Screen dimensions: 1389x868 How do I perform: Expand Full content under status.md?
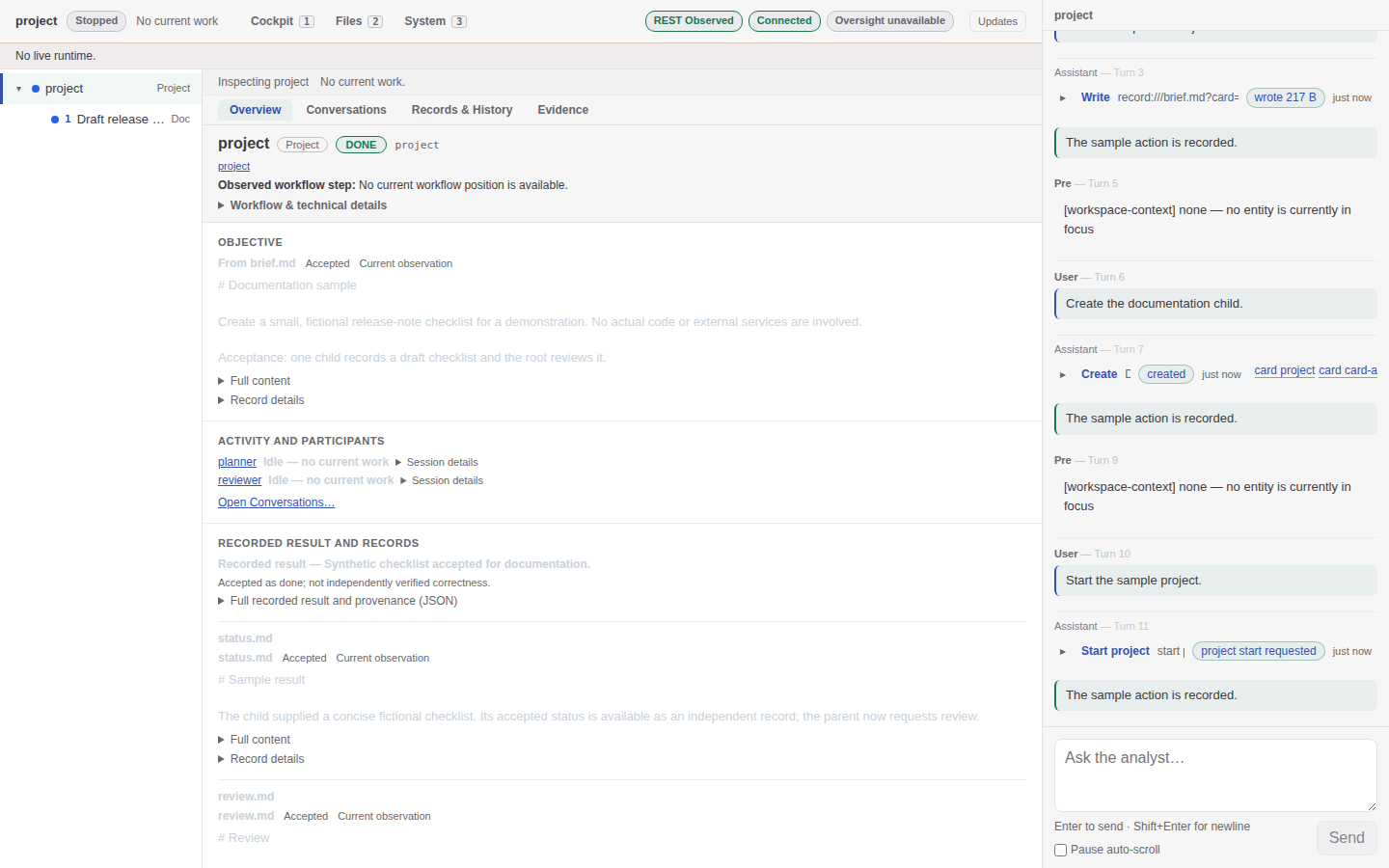(254, 740)
